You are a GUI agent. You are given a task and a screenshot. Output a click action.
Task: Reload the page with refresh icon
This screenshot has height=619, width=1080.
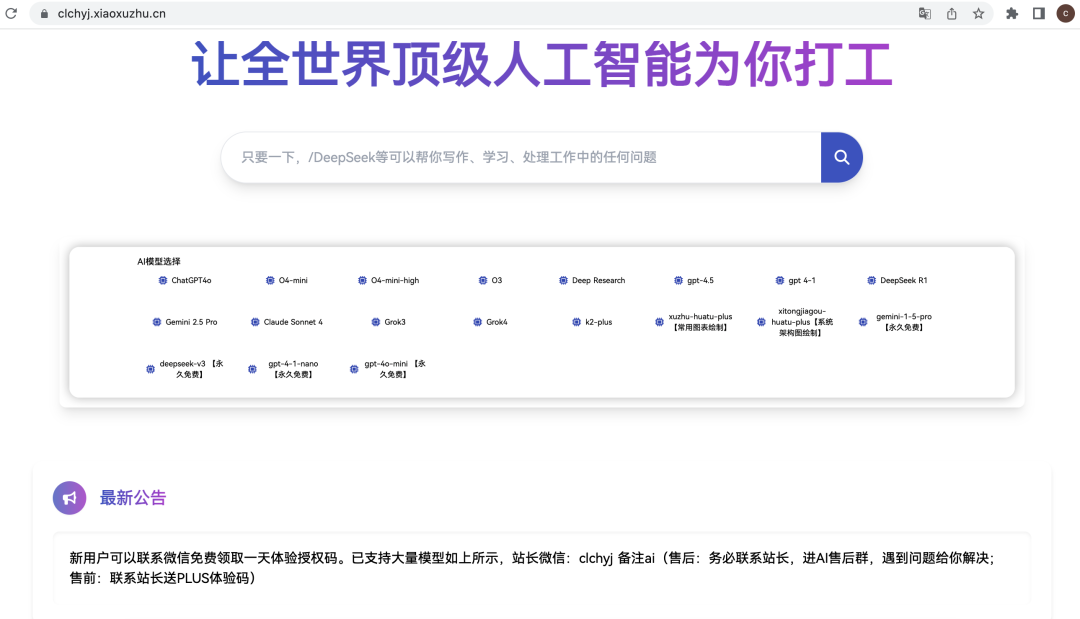tap(11, 13)
